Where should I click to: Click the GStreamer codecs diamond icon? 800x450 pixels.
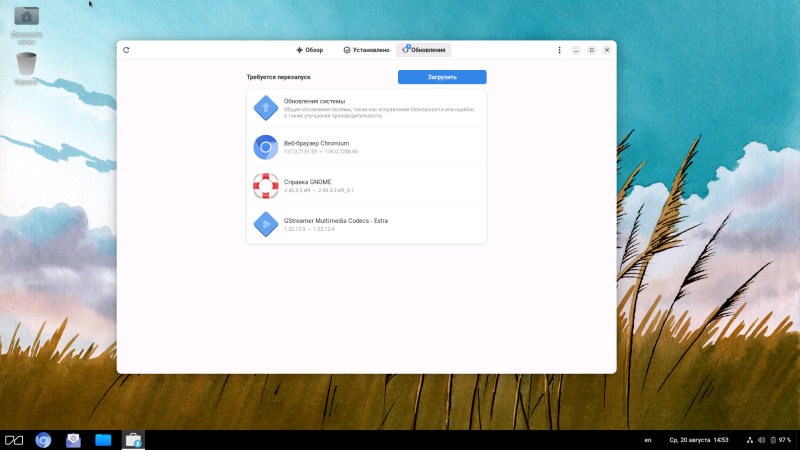(x=265, y=224)
